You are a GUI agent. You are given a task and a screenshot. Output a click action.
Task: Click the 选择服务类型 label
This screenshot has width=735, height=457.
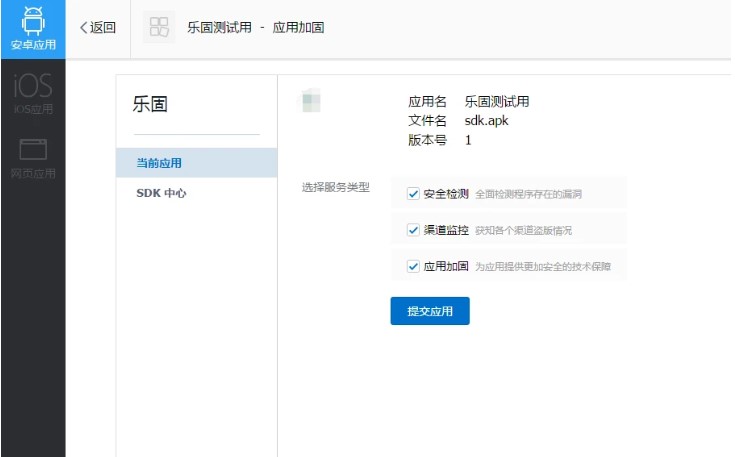(x=335, y=187)
